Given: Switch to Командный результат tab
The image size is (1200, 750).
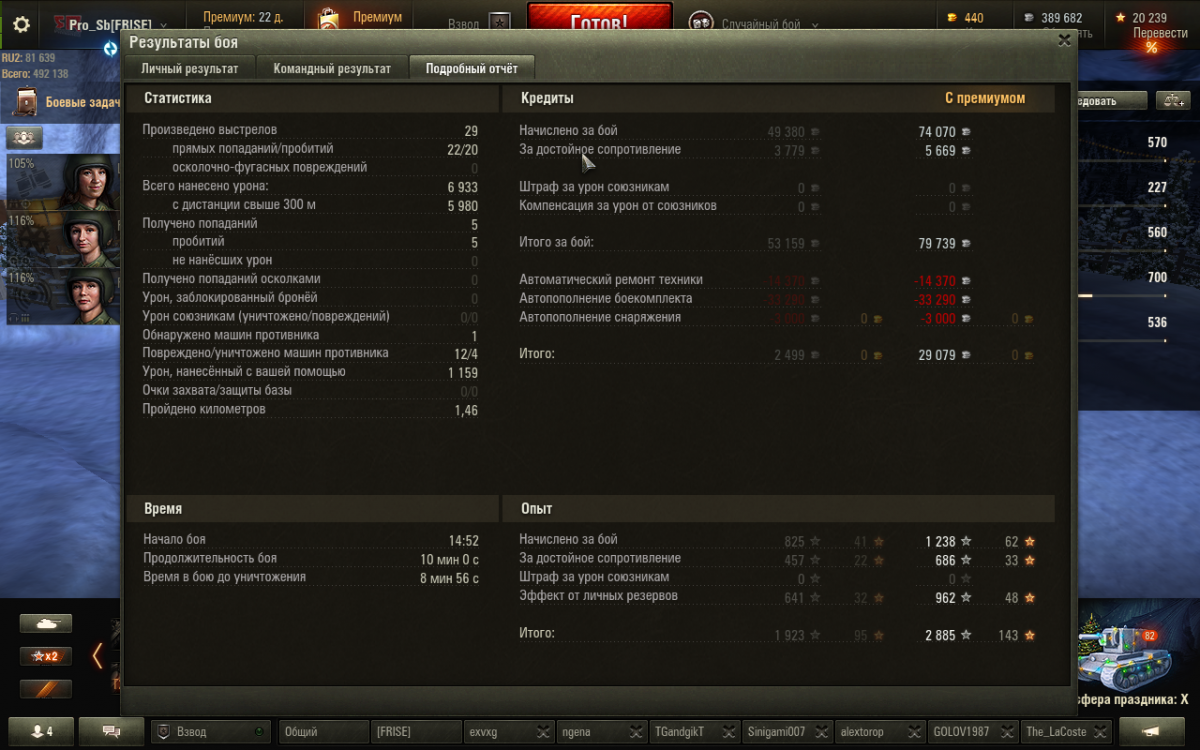Looking at the screenshot, I should pos(333,69).
